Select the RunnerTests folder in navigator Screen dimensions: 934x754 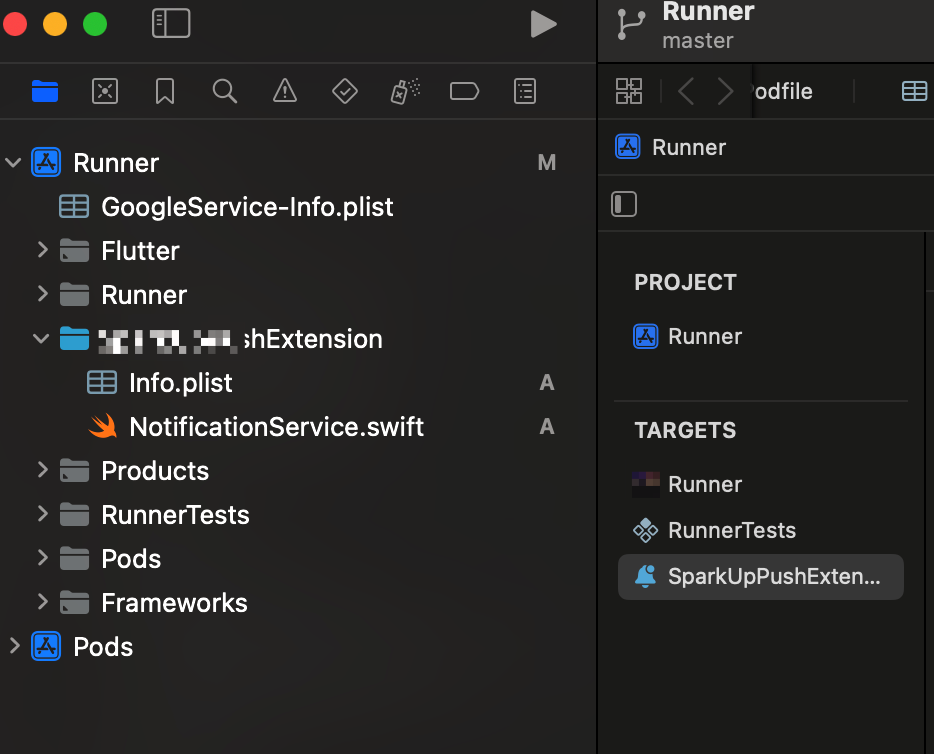pyautogui.click(x=175, y=515)
